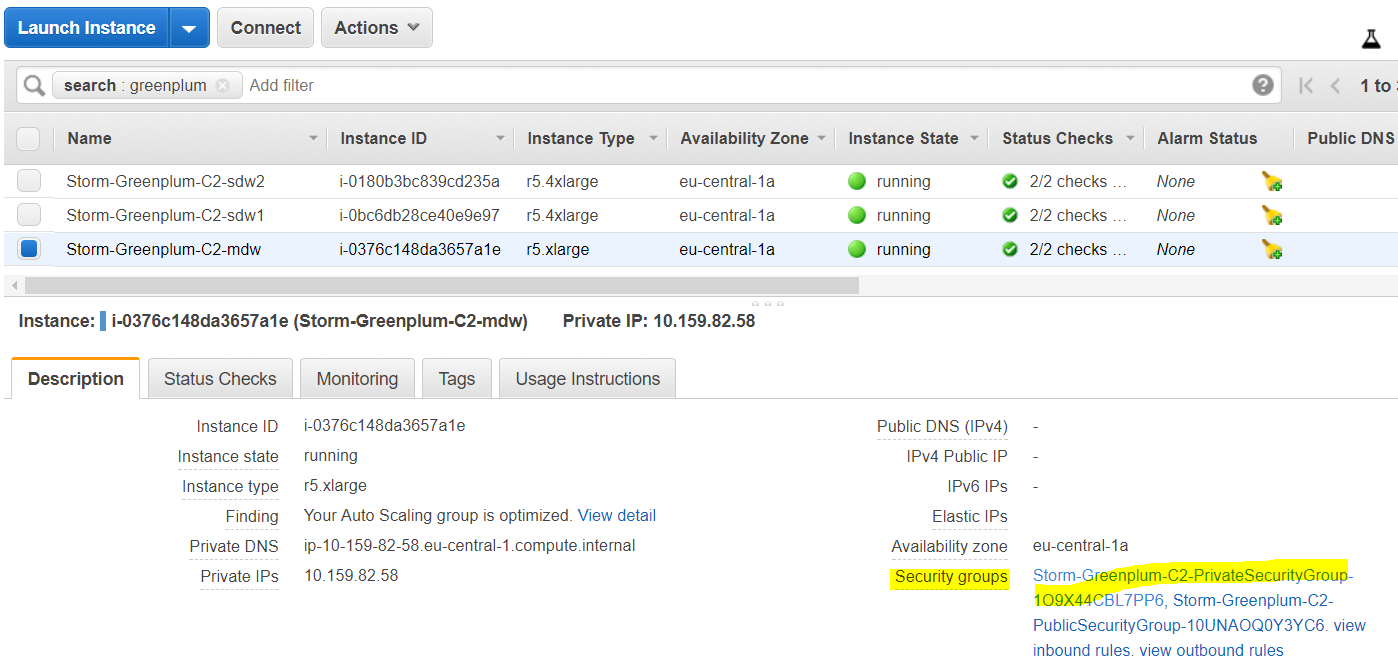Click the Finding field label
Screen dimensions: 1398x661
pyautogui.click(x=252, y=516)
